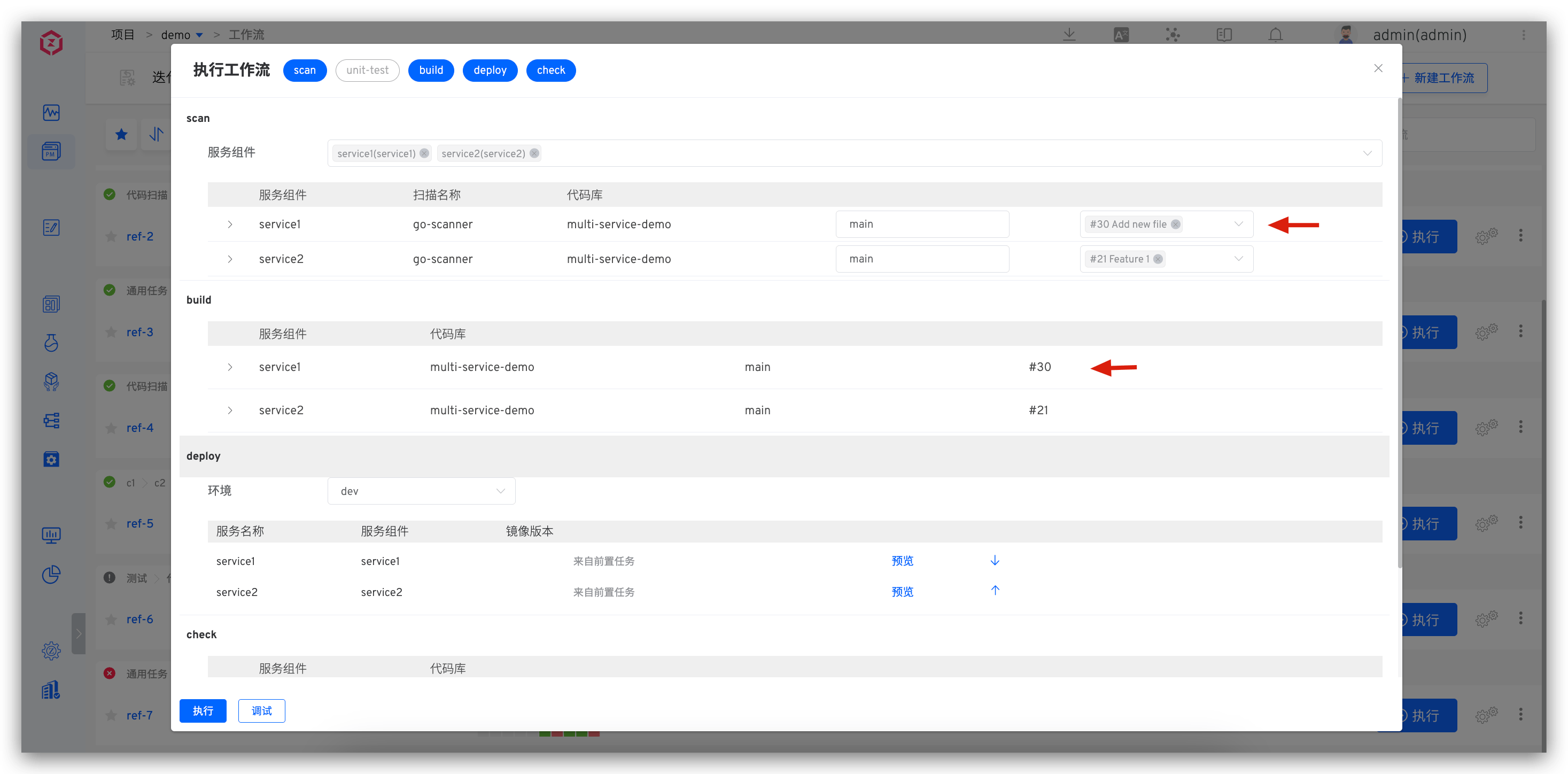
Task: Toggle the deploy stage pill
Action: [490, 70]
